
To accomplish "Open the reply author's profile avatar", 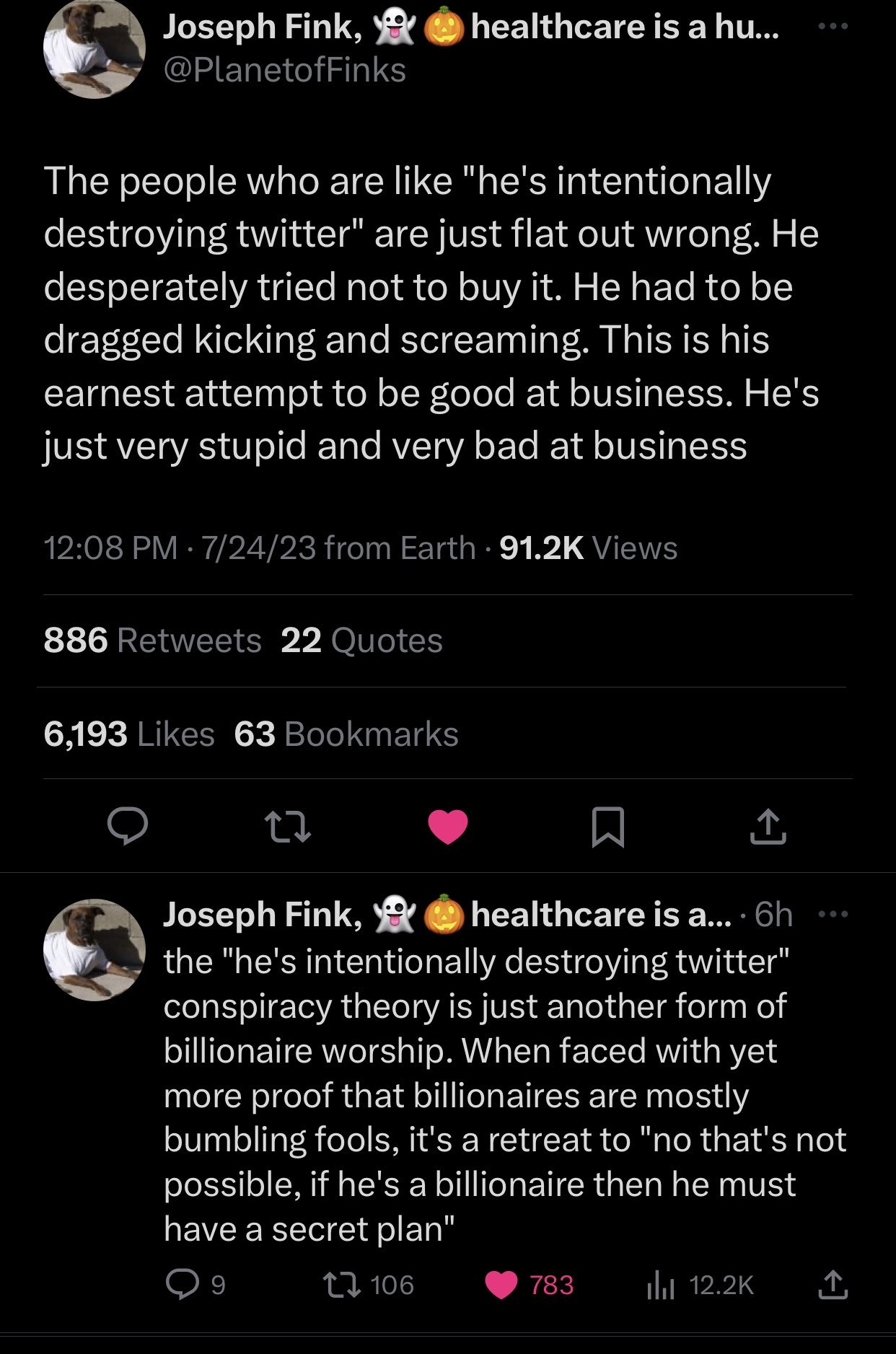I will pyautogui.click(x=95, y=949).
